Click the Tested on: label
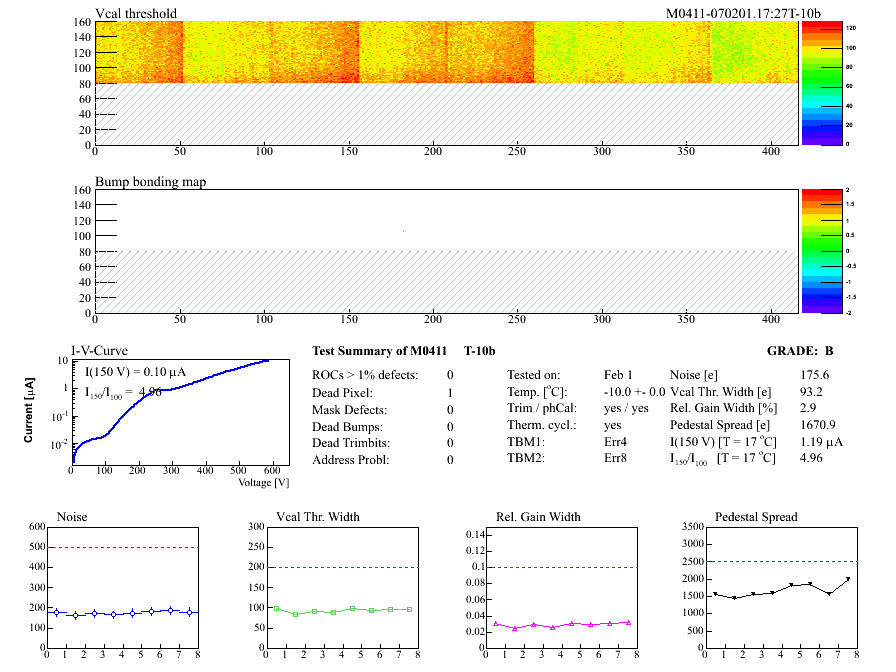 [540, 374]
